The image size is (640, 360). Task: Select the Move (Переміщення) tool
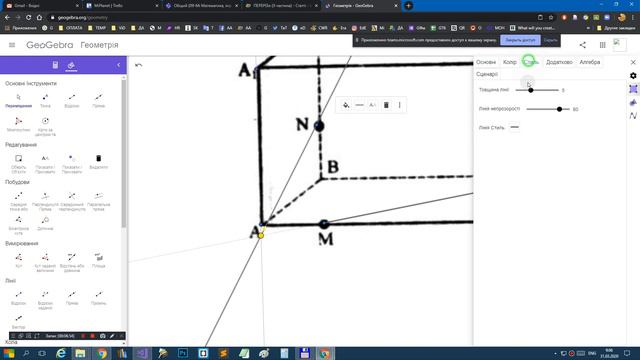click(18, 100)
